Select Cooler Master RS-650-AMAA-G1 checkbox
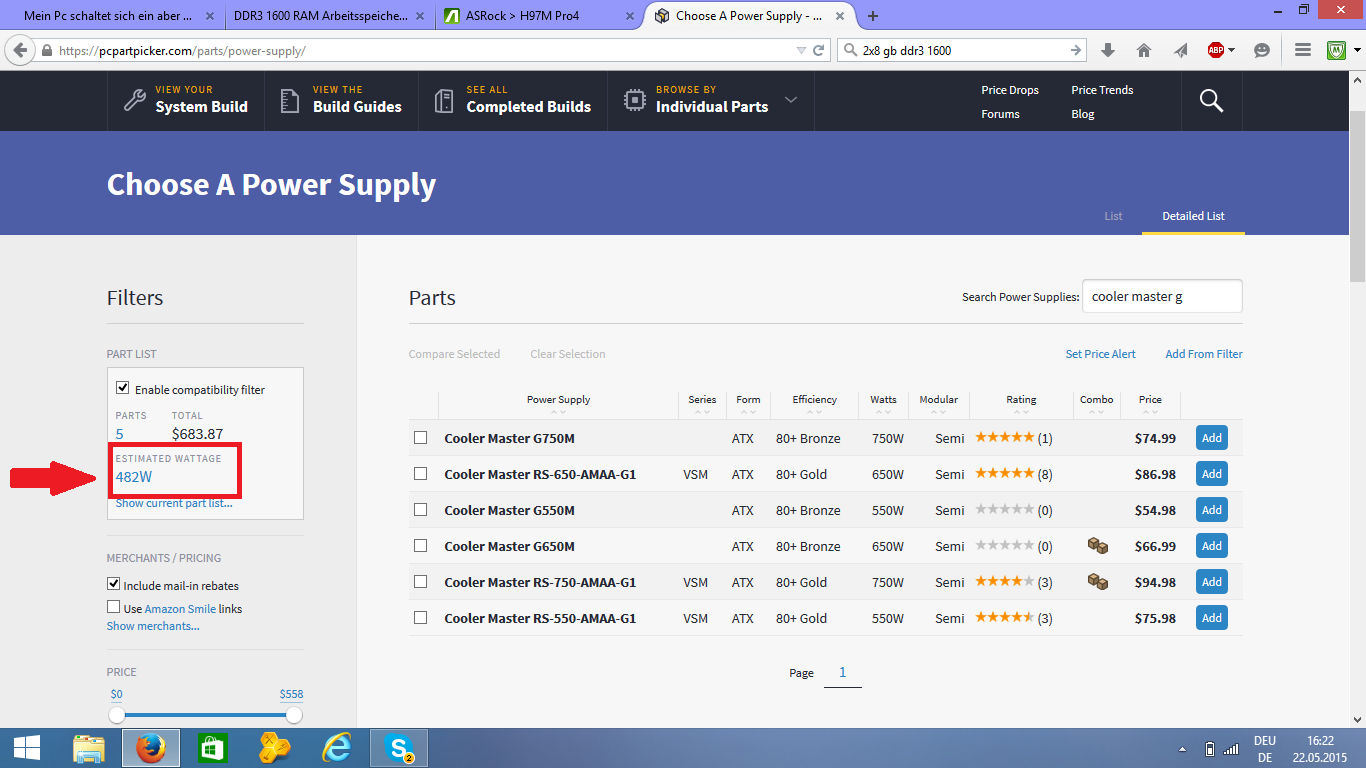1366x768 pixels. [x=421, y=474]
